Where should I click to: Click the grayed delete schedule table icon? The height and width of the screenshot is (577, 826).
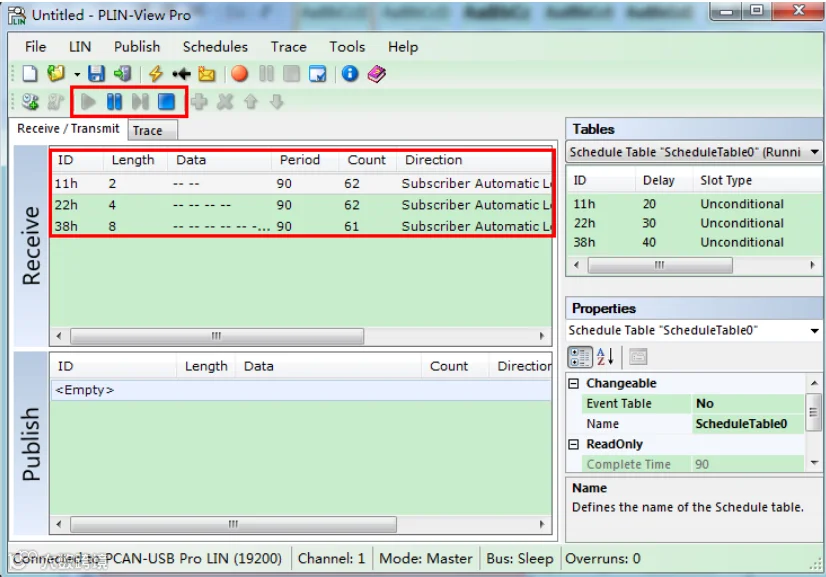(55, 101)
